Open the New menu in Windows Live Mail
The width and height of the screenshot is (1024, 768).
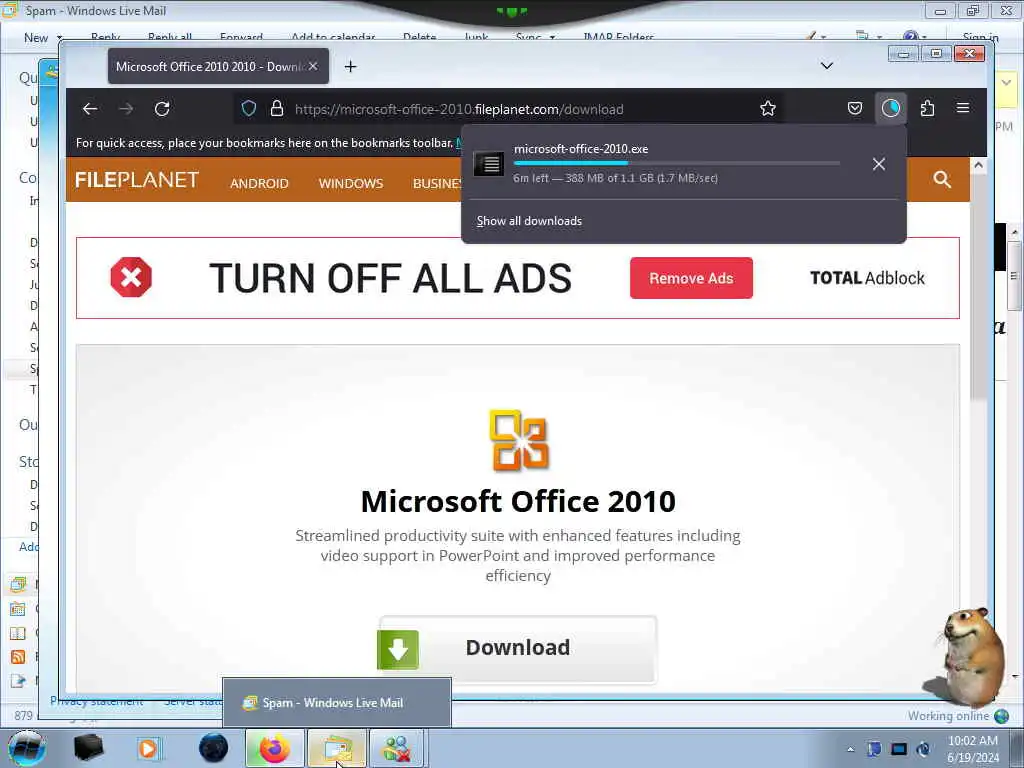click(42, 38)
